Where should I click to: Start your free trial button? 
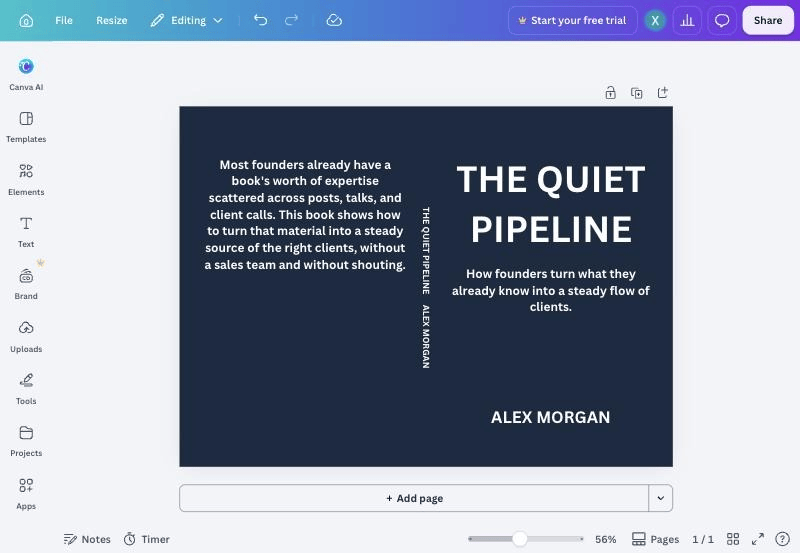[572, 20]
